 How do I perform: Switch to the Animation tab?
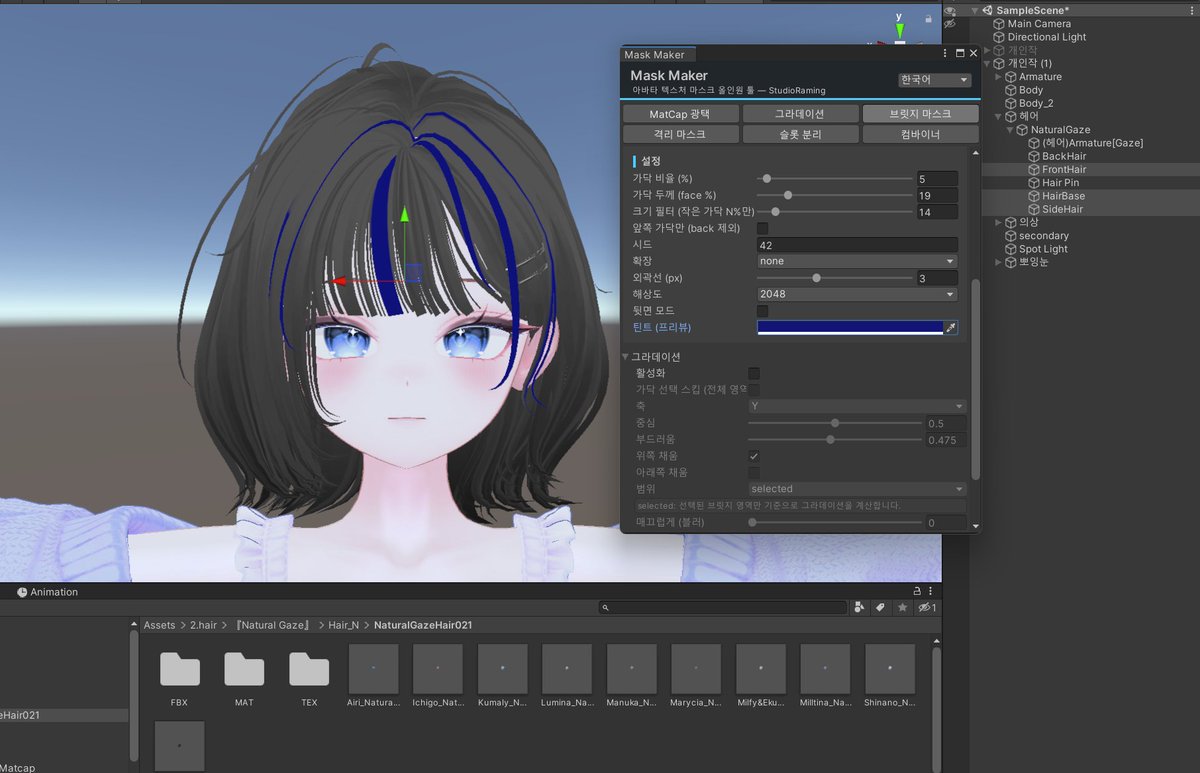coord(47,592)
